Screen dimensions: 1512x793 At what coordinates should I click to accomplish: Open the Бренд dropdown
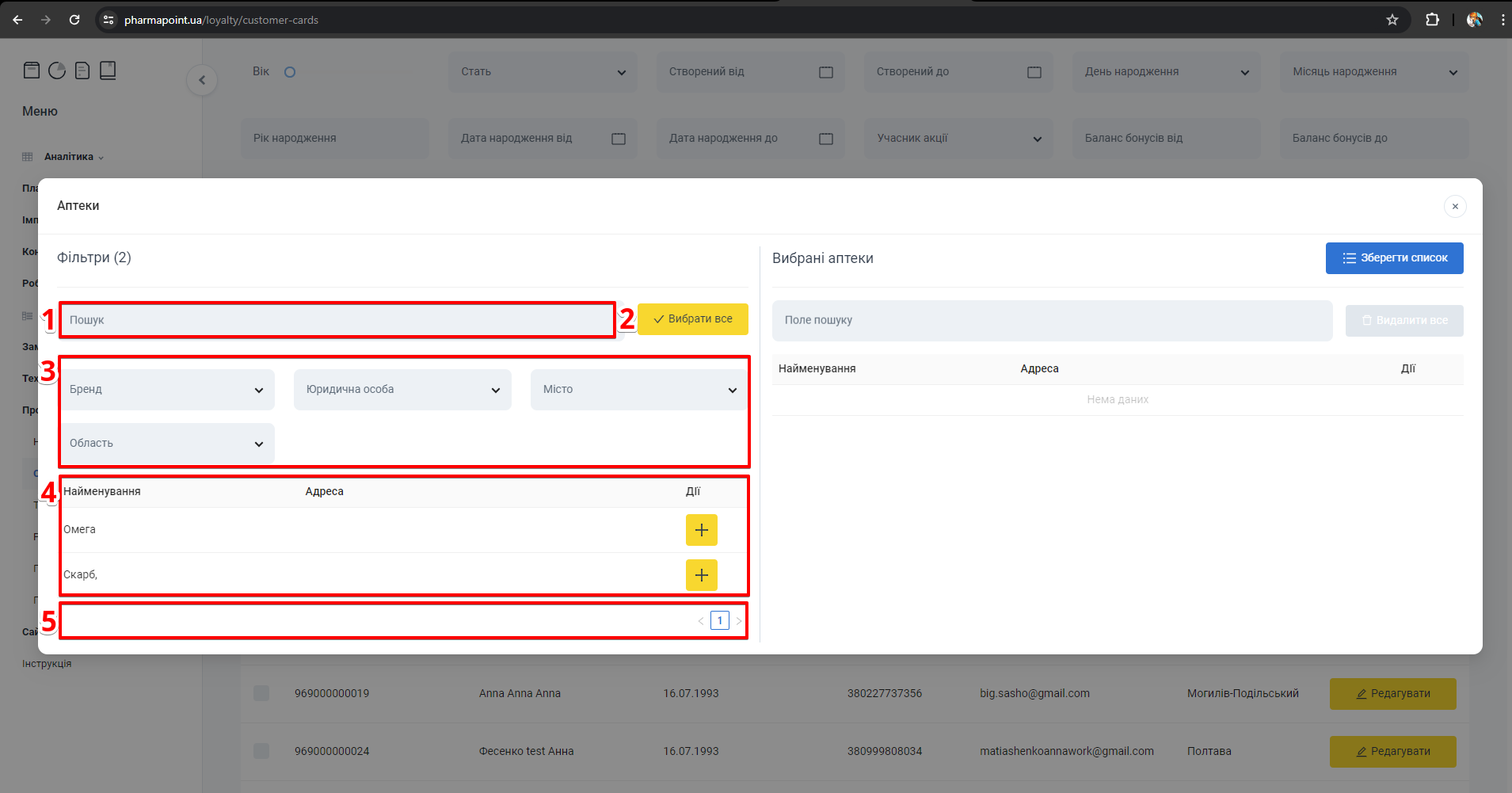coord(167,390)
